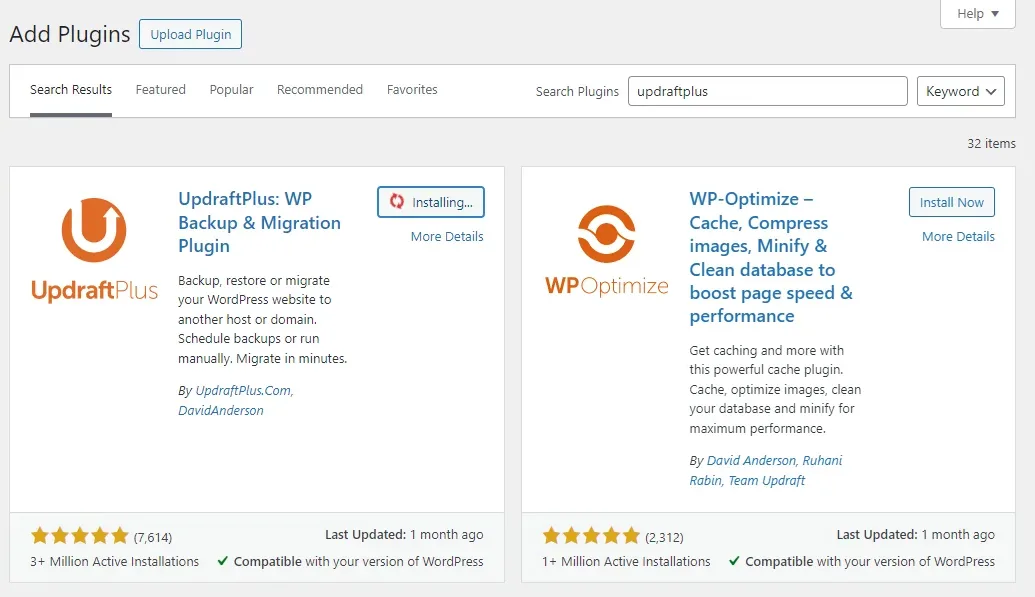Expand the Help panel dropdown

pos(978,14)
